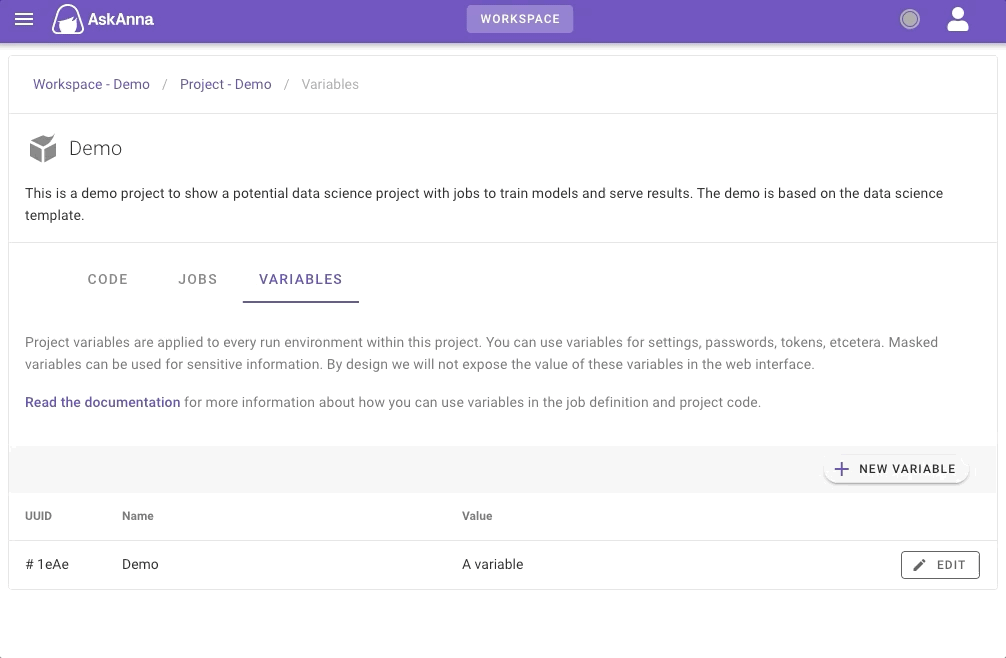Click the EDIT button for Demo variable
This screenshot has height=658, width=1006.
[x=940, y=564]
